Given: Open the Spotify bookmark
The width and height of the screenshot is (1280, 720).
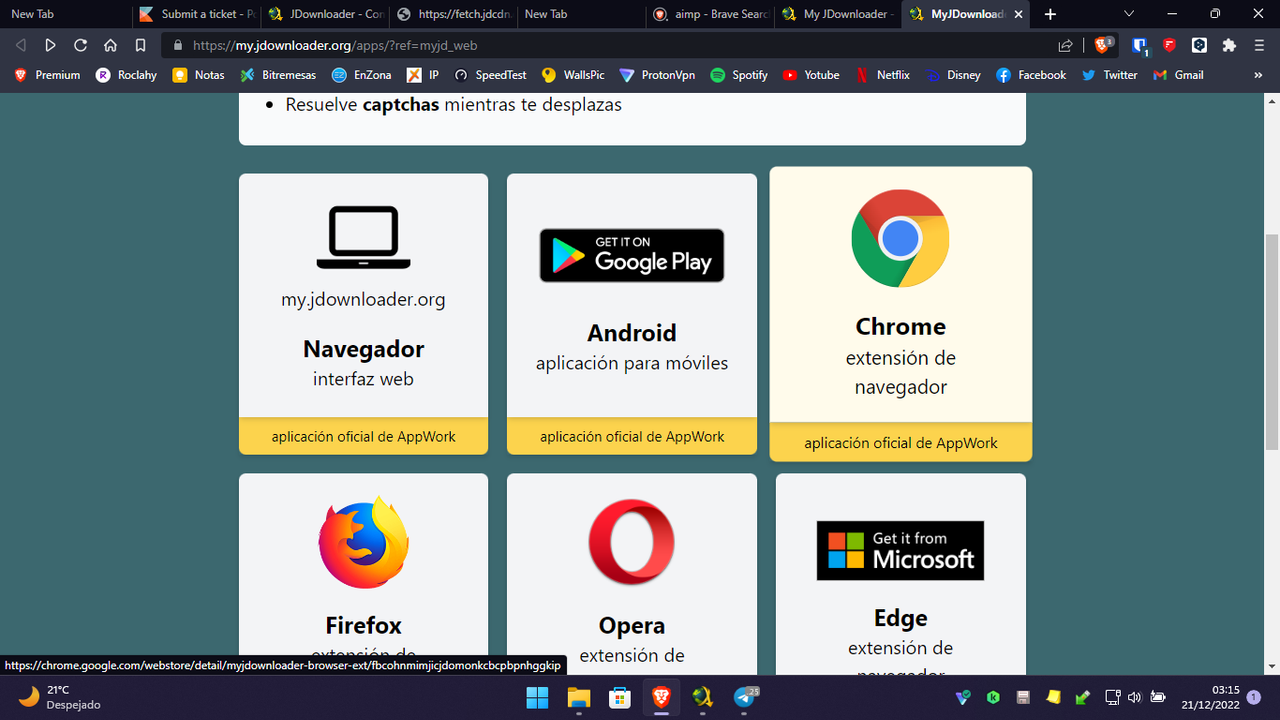Looking at the screenshot, I should [739, 75].
